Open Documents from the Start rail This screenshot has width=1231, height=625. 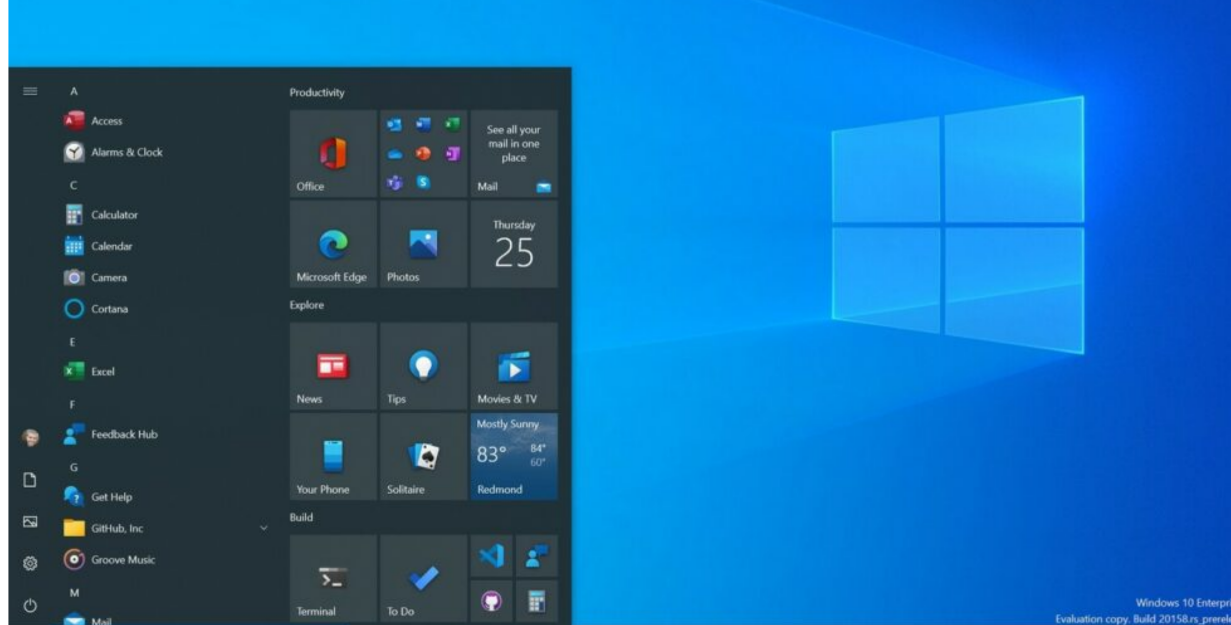(x=30, y=480)
